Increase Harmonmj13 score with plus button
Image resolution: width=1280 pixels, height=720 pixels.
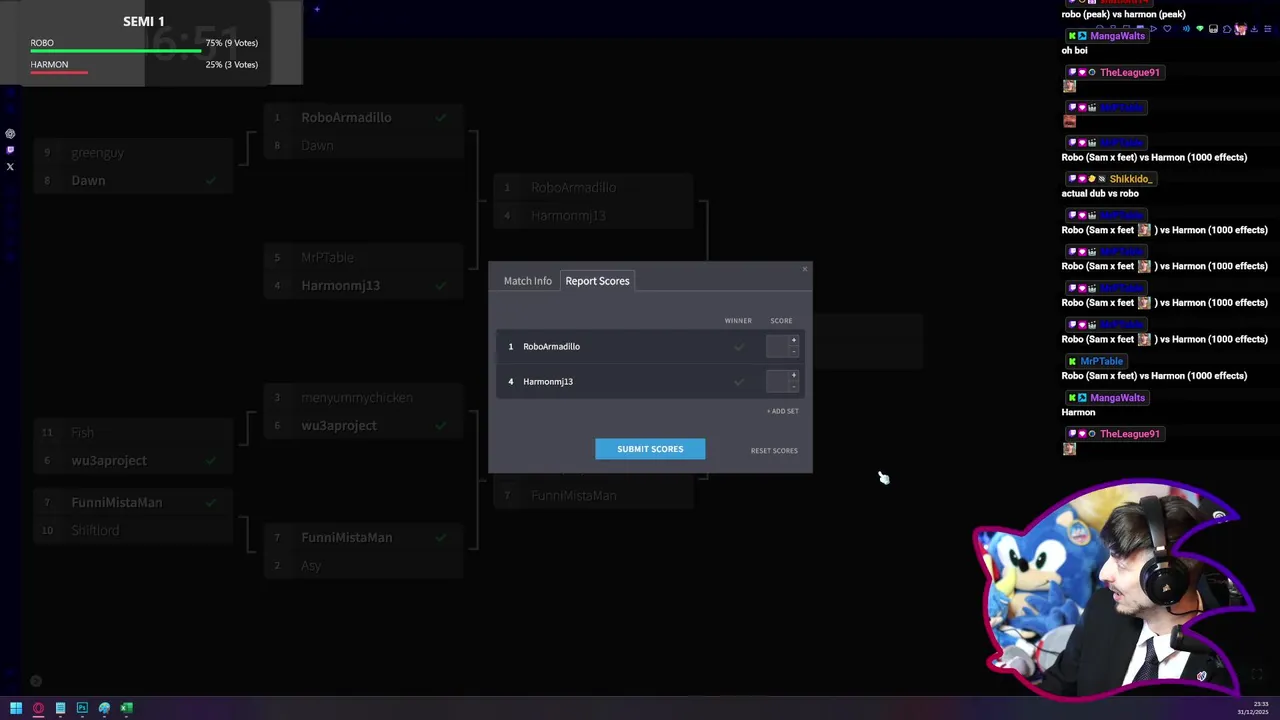click(794, 376)
